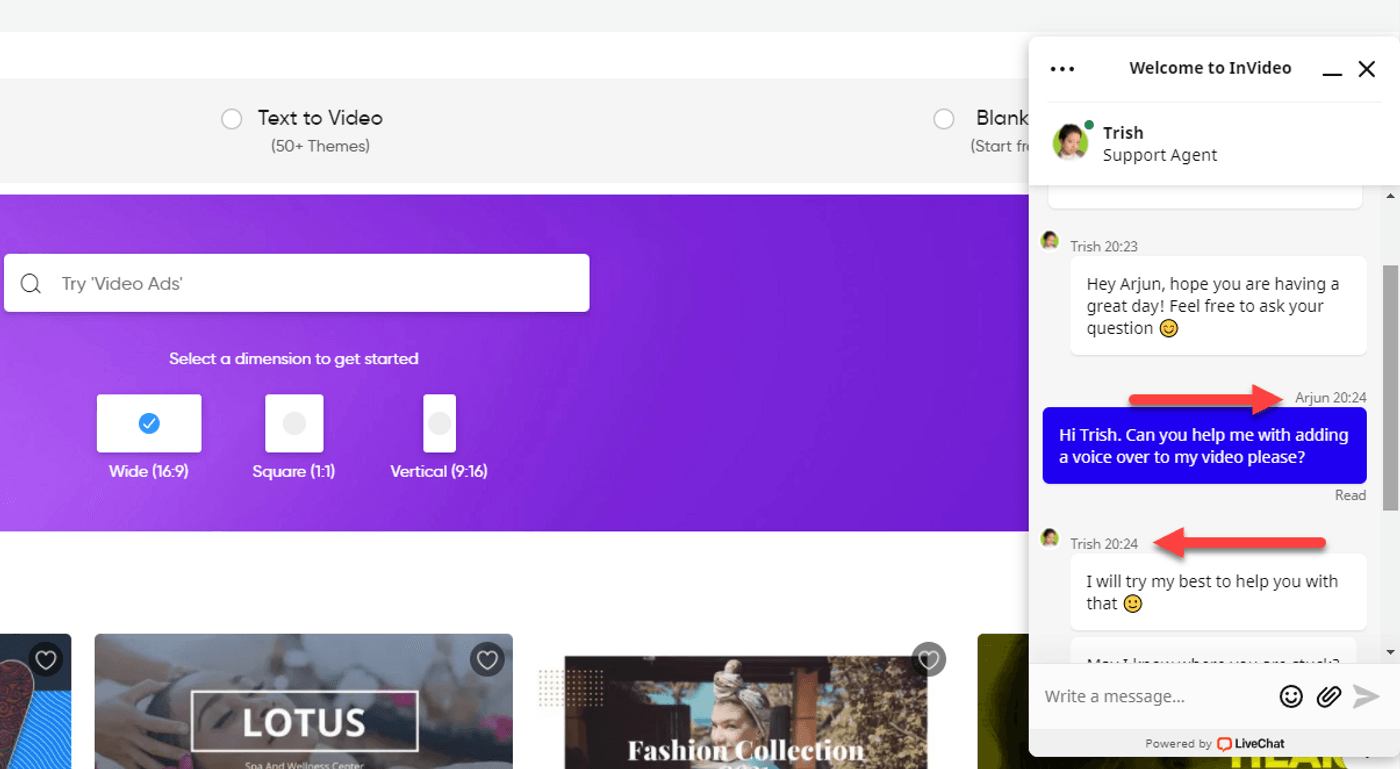Click Trish's support agent avatar
The width and height of the screenshot is (1400, 769).
click(1069, 143)
